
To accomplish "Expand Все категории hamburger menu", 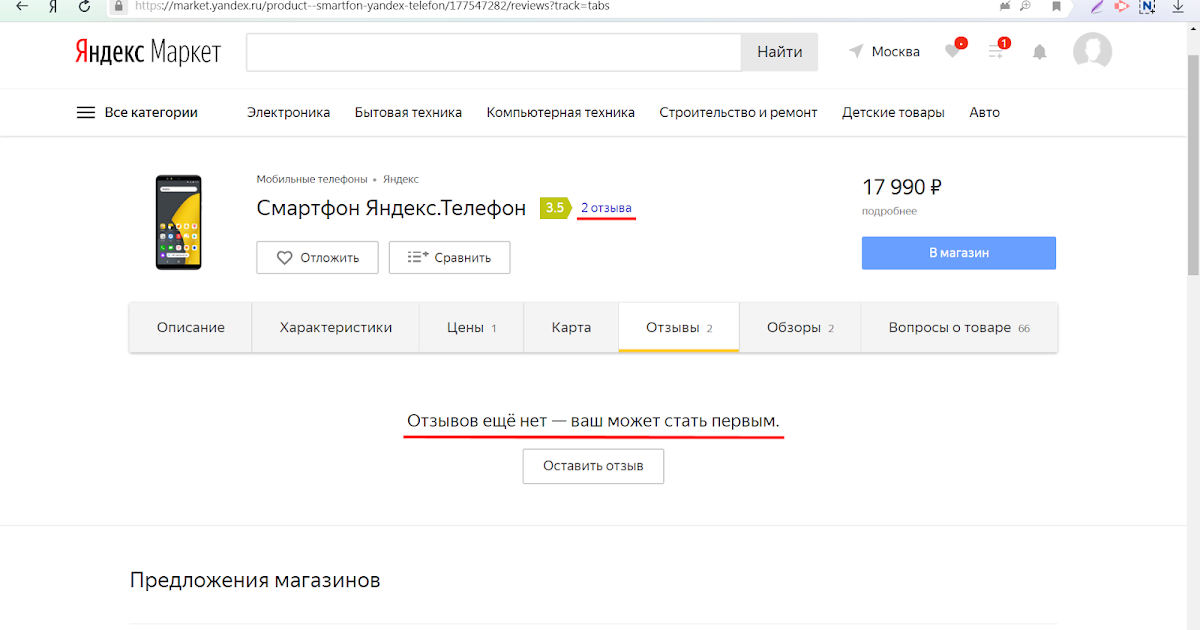I will (x=137, y=113).
